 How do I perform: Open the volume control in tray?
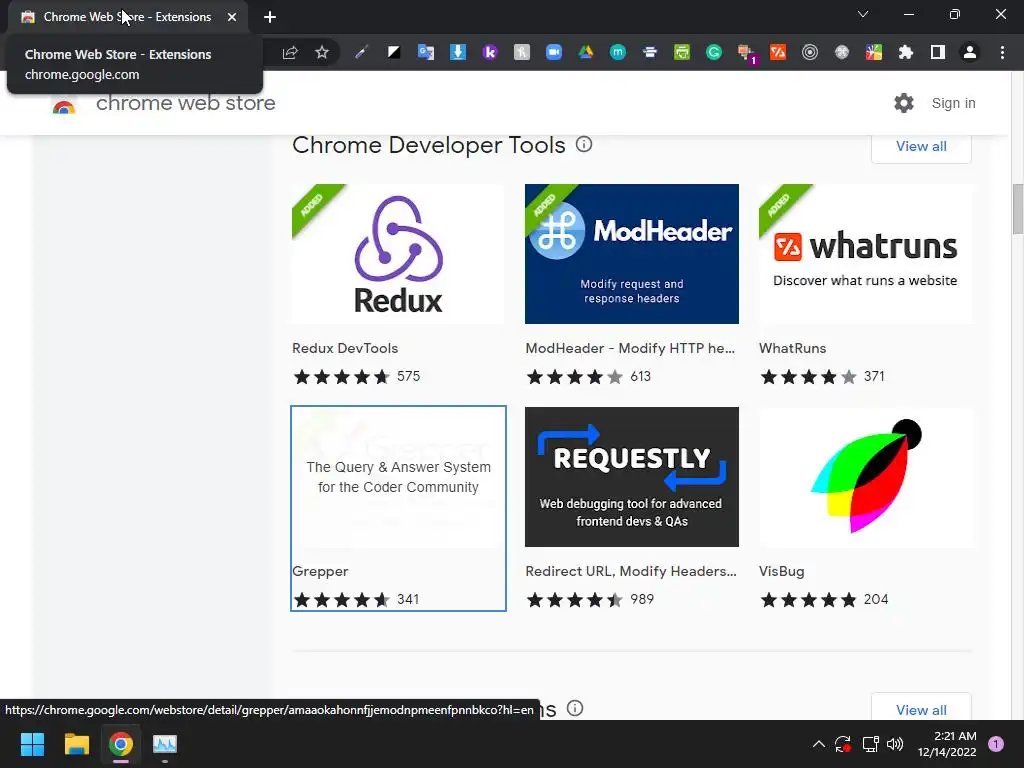pos(895,744)
